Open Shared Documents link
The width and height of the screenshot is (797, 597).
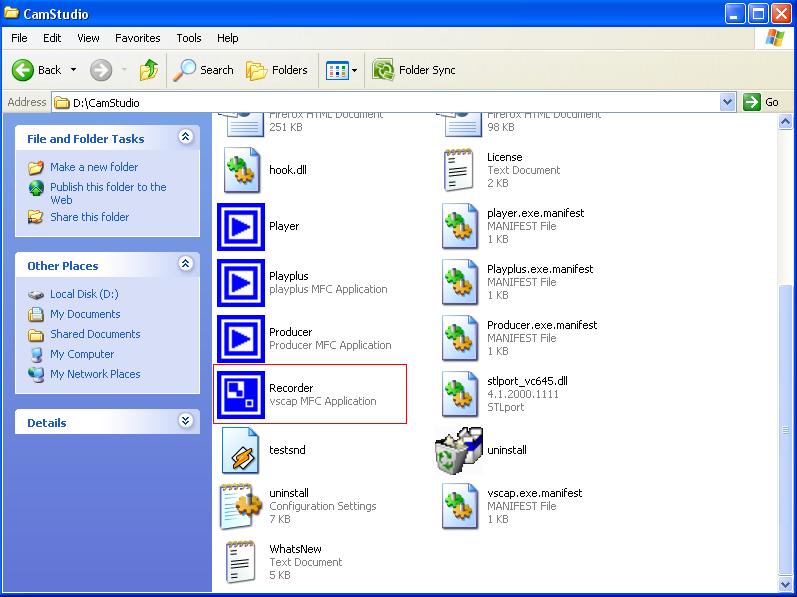95,334
